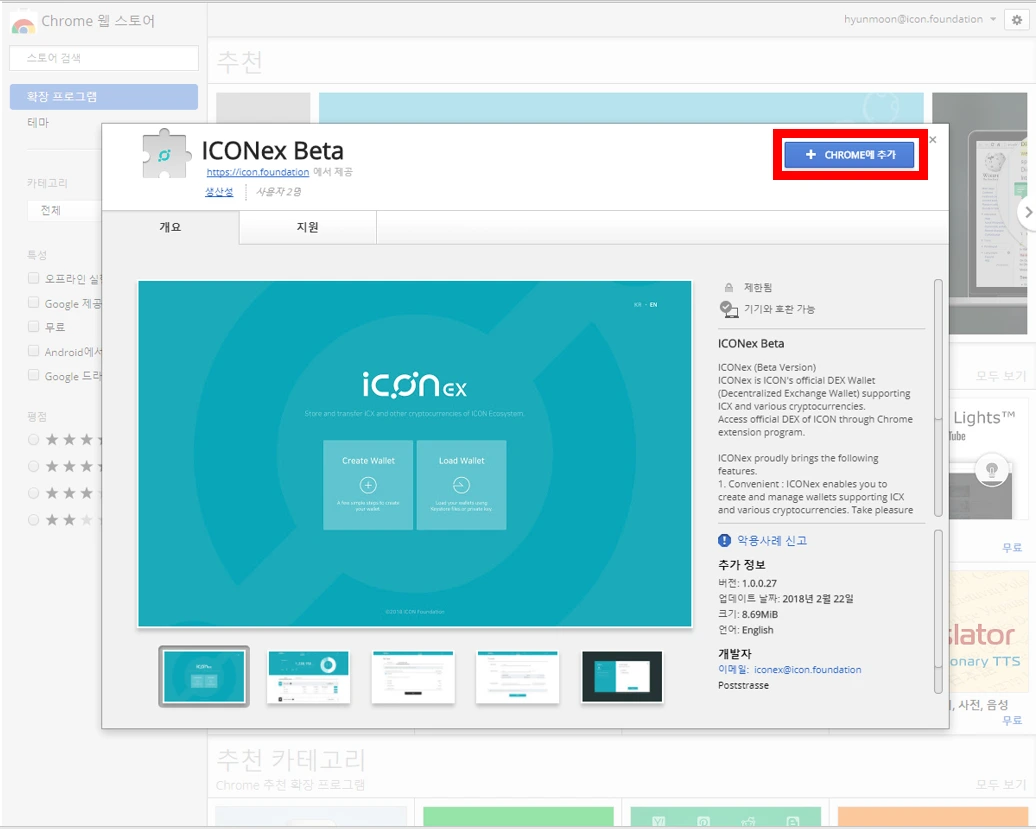This screenshot has width=1036, height=829.
Task: Open the settings gear icon
Action: (x=1017, y=20)
